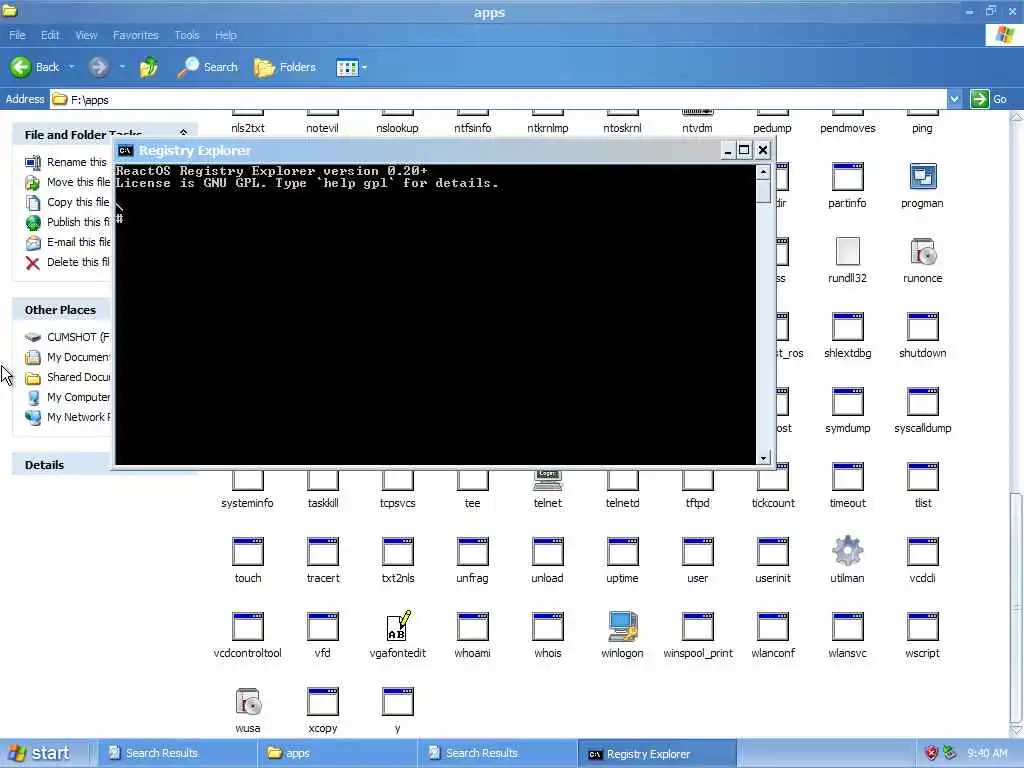Click Rename this file task
The height and width of the screenshot is (768, 1024).
coord(66,162)
